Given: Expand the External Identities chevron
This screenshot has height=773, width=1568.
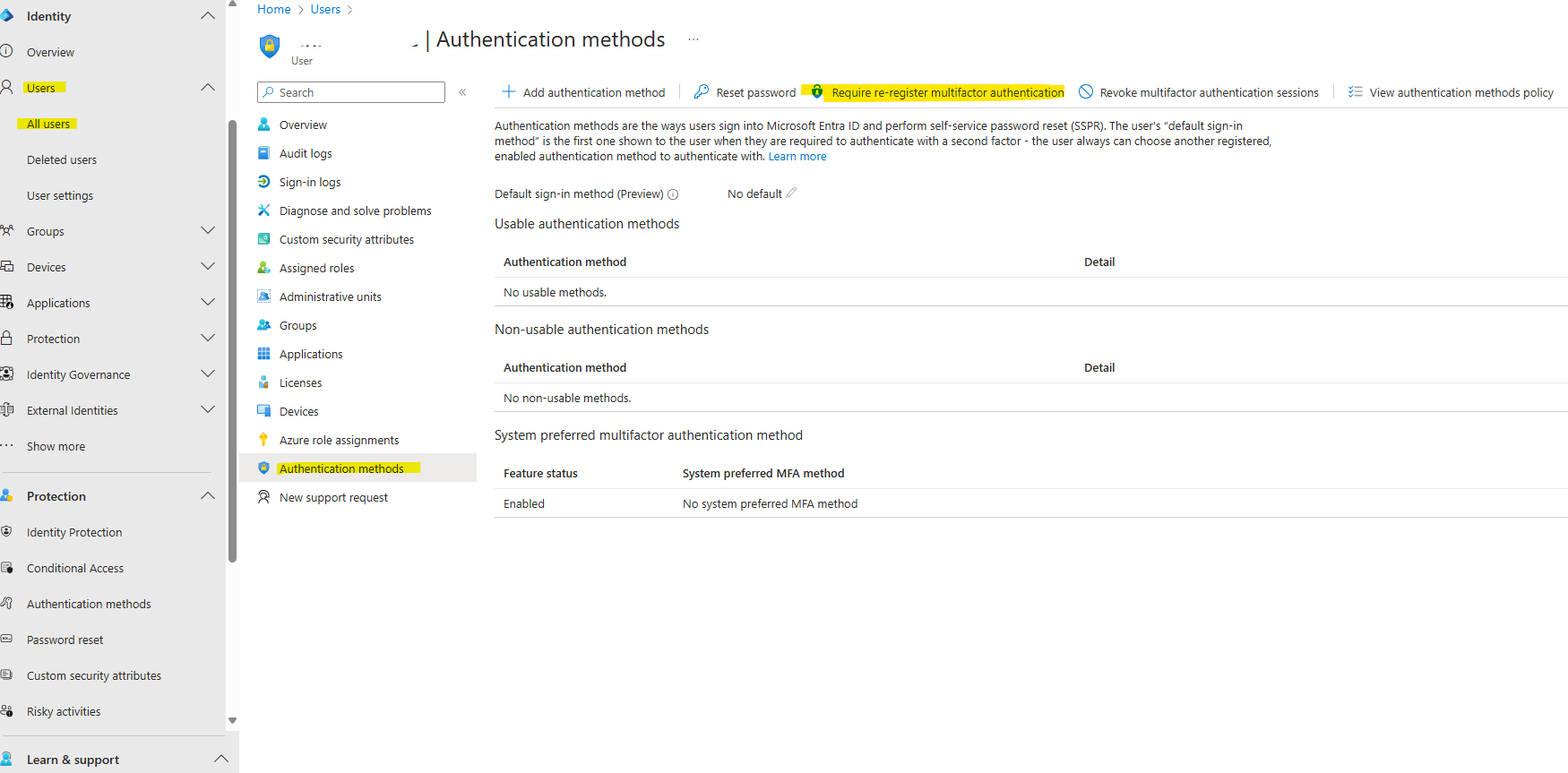Looking at the screenshot, I should [208, 410].
